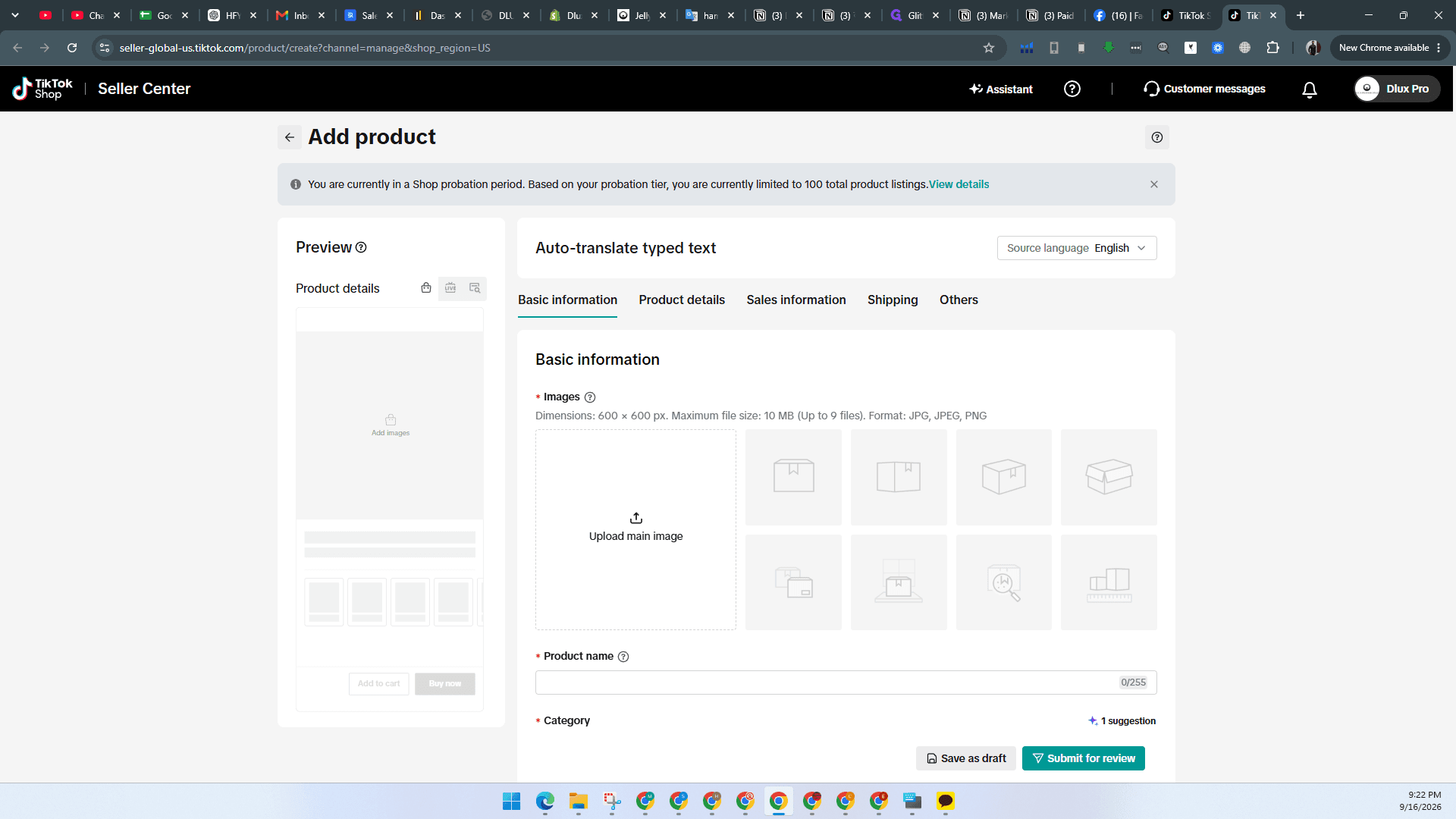View site information icon in address bar
This screenshot has width=1456, height=819.
[105, 48]
